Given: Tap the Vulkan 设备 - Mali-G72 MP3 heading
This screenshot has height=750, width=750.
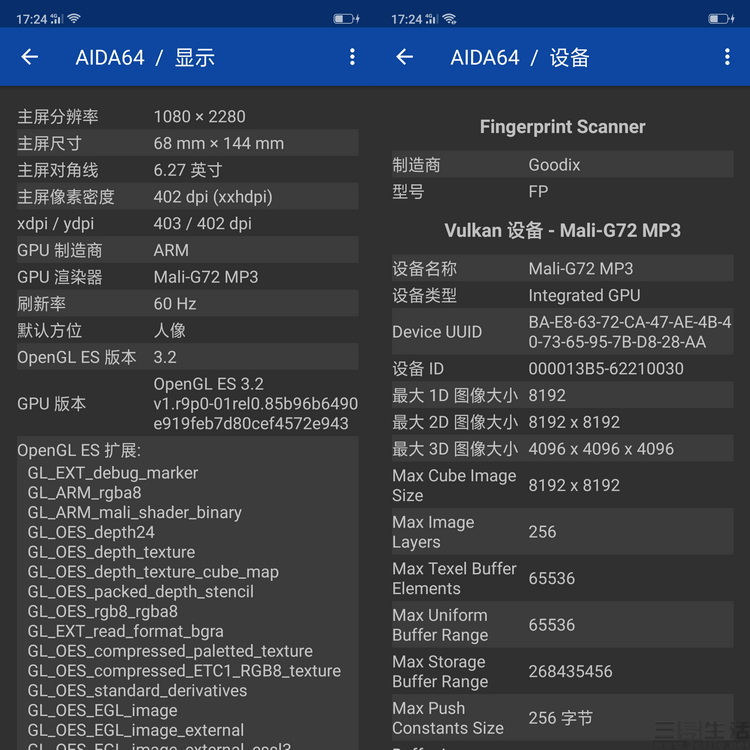Looking at the screenshot, I should pos(562,230).
